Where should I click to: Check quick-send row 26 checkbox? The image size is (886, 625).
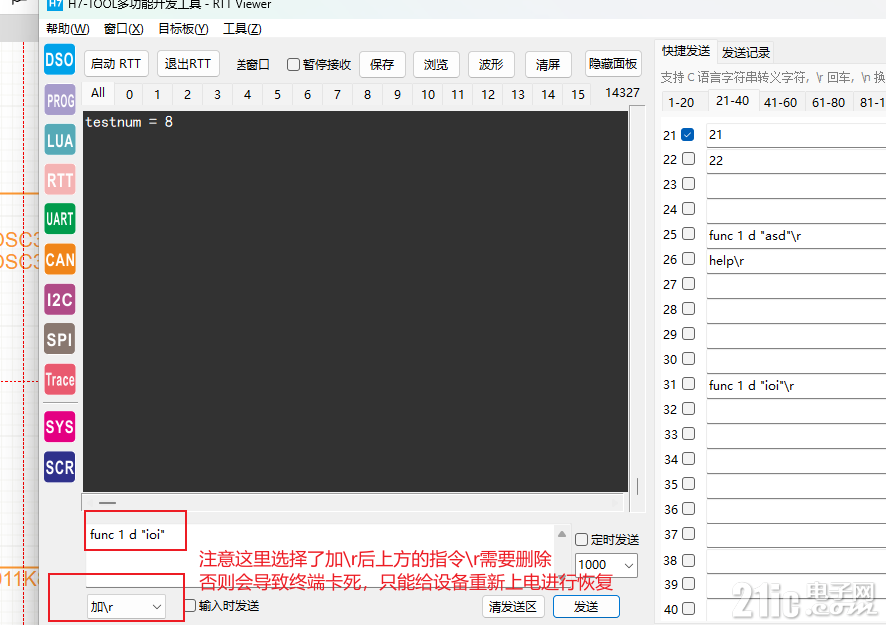(x=688, y=258)
